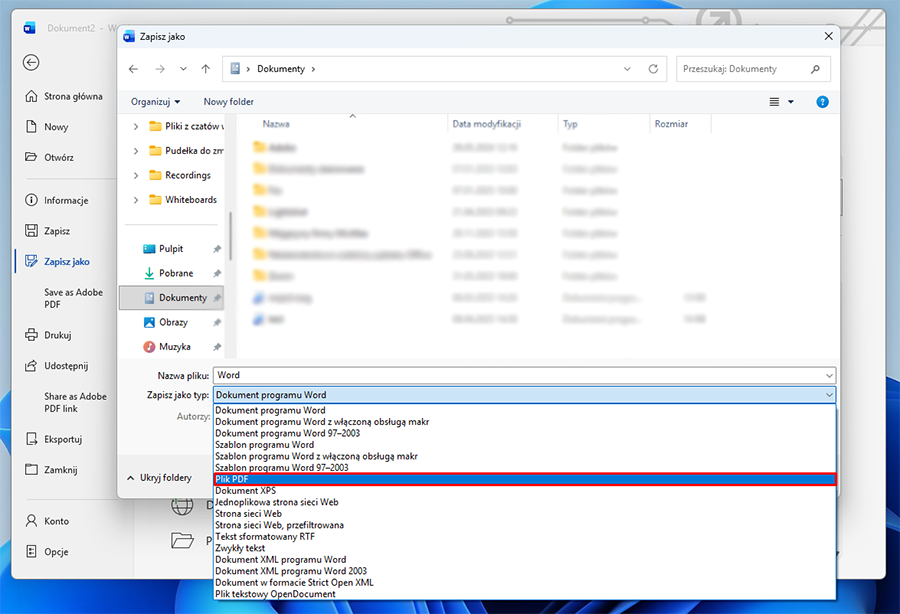The height and width of the screenshot is (614, 900).
Task: Go up one folder level
Action: click(205, 69)
